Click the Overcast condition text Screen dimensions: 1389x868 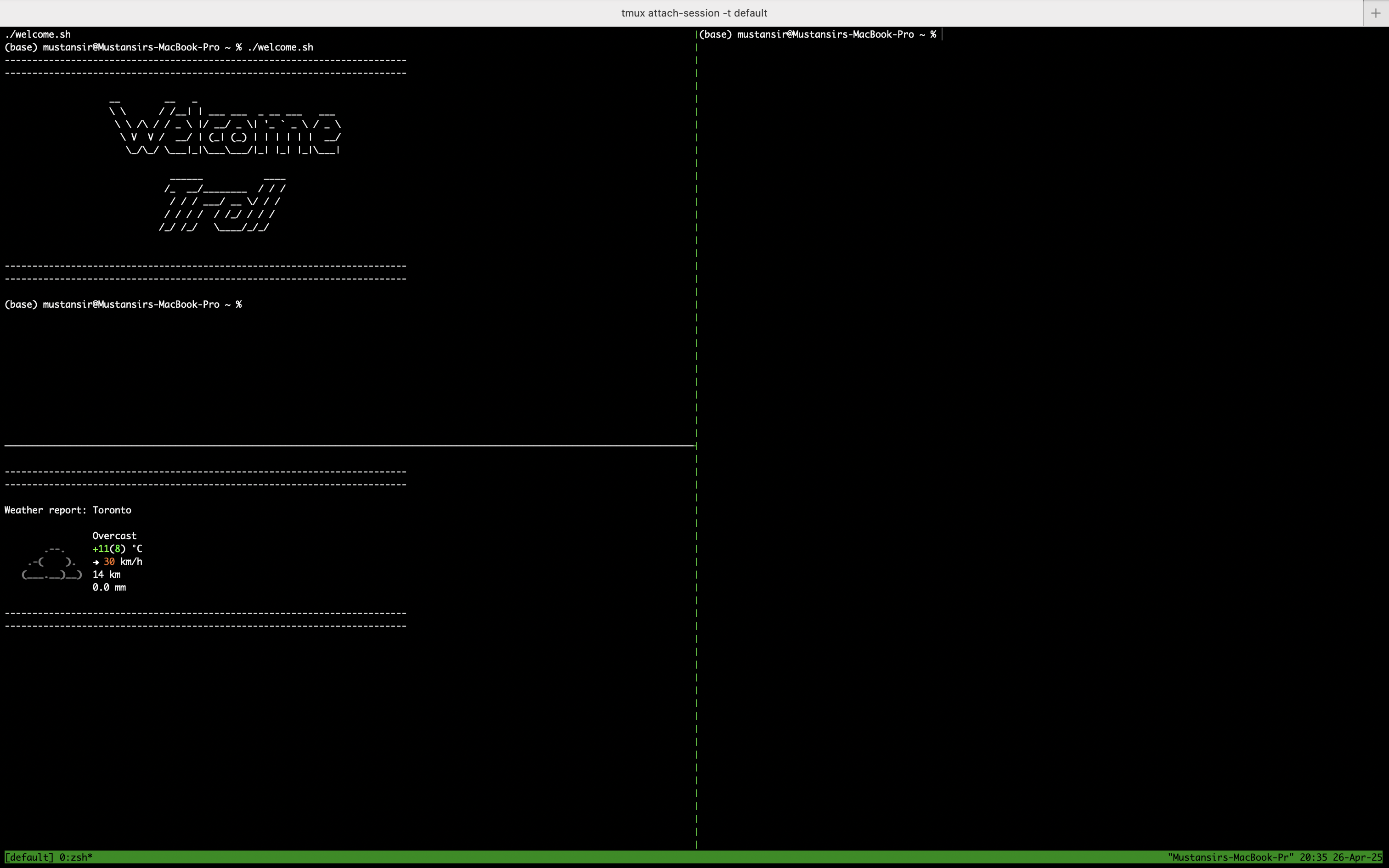pyautogui.click(x=114, y=535)
